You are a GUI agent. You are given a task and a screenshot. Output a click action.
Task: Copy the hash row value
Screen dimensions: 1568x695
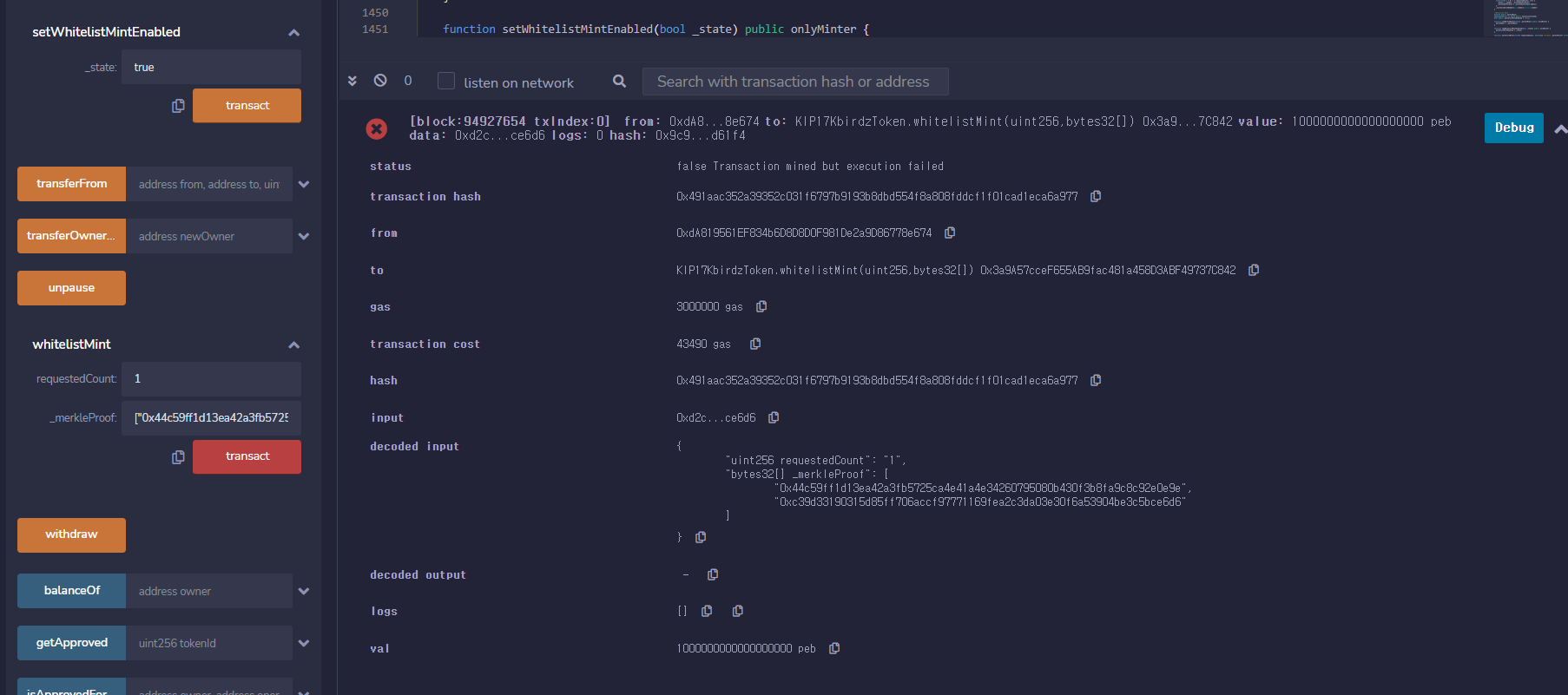coord(1096,380)
